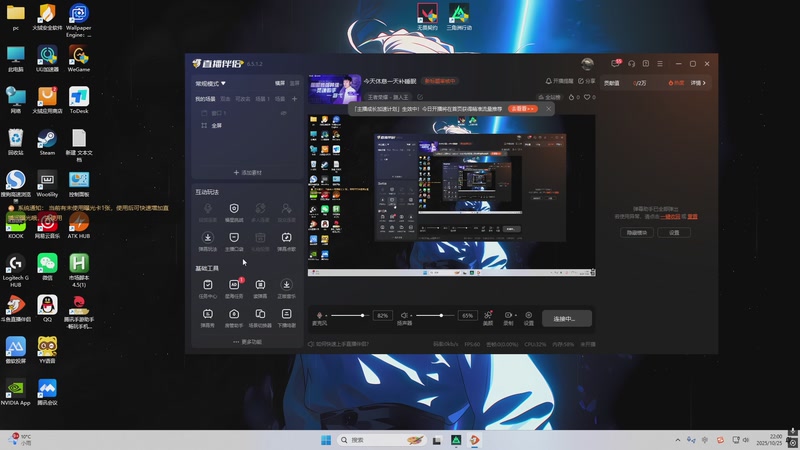Open the 微信 desktop icon
800x450 pixels.
point(47,267)
